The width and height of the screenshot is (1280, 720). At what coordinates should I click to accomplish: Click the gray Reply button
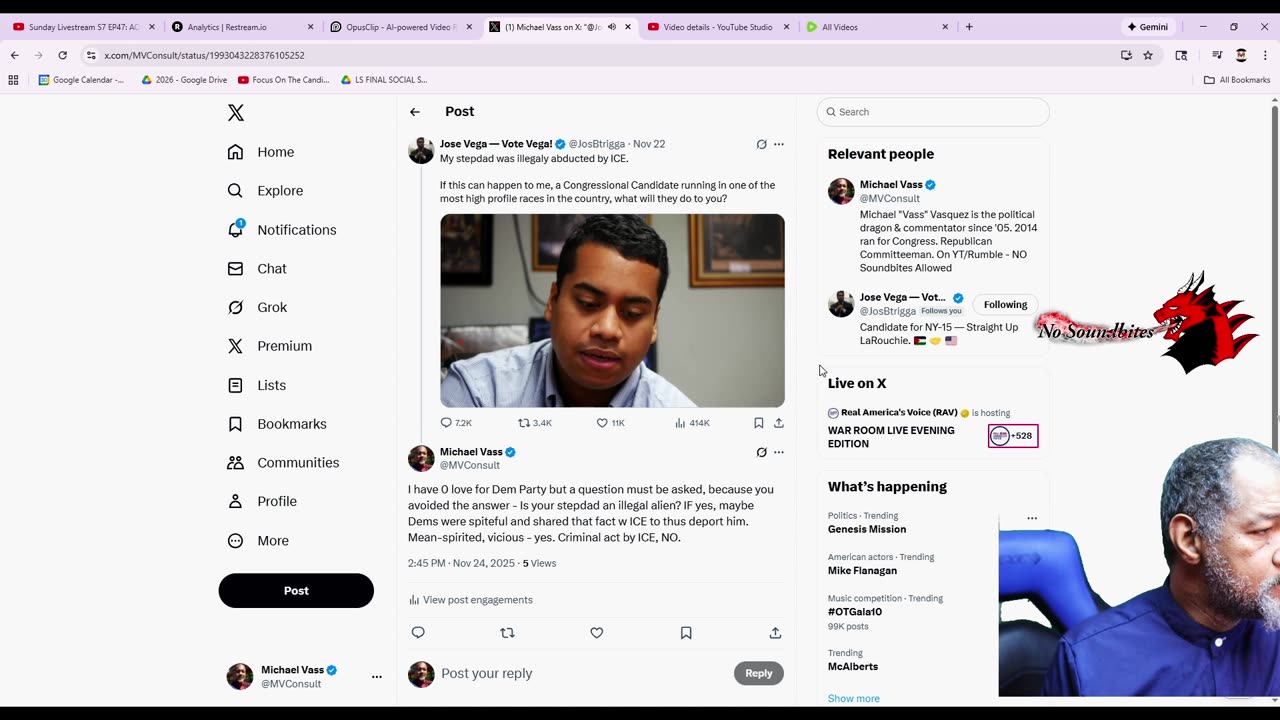pos(759,674)
